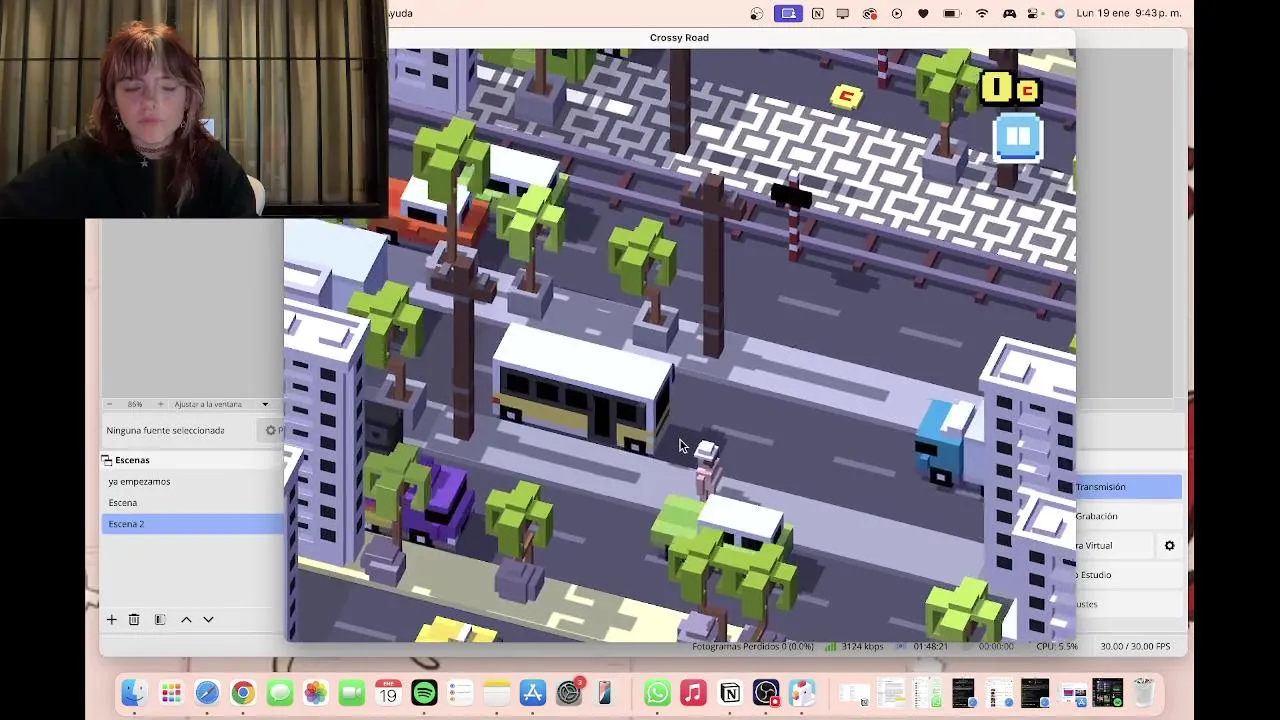1280x720 pixels.
Task: Open OBS Ajustes button
Action: coord(1128,604)
